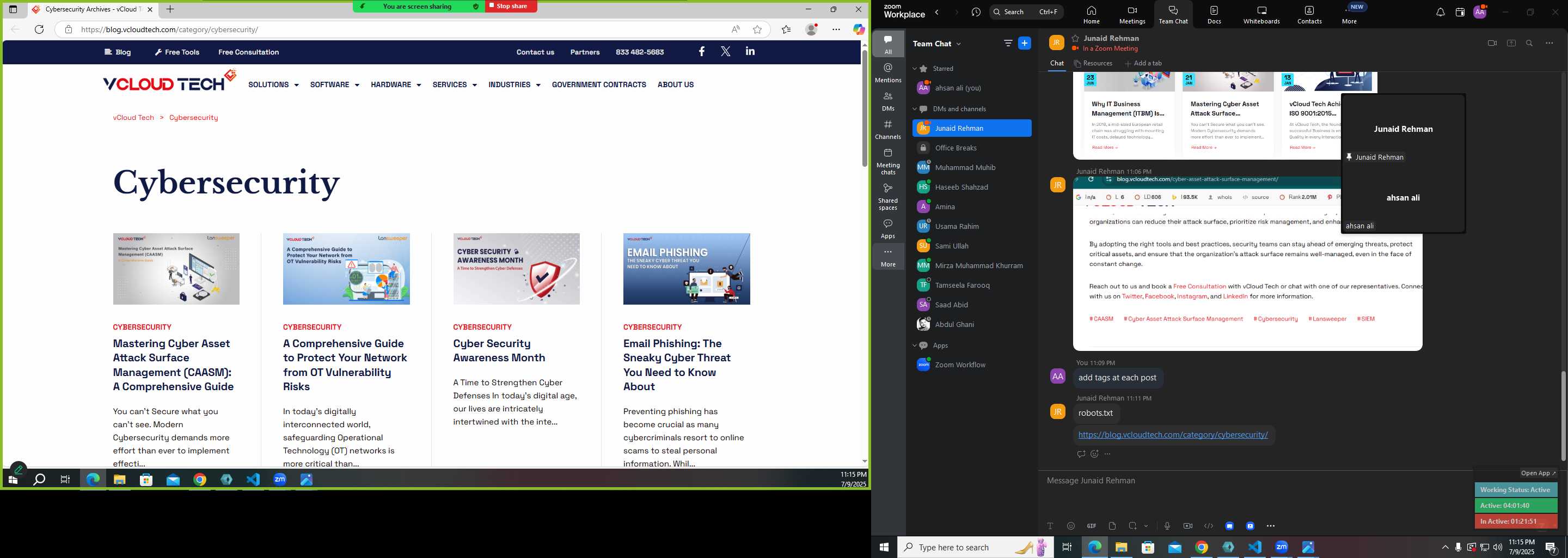Image resolution: width=1568 pixels, height=558 pixels.
Task: Expand the SERVICES menu on vCloud Tech
Action: pos(455,84)
